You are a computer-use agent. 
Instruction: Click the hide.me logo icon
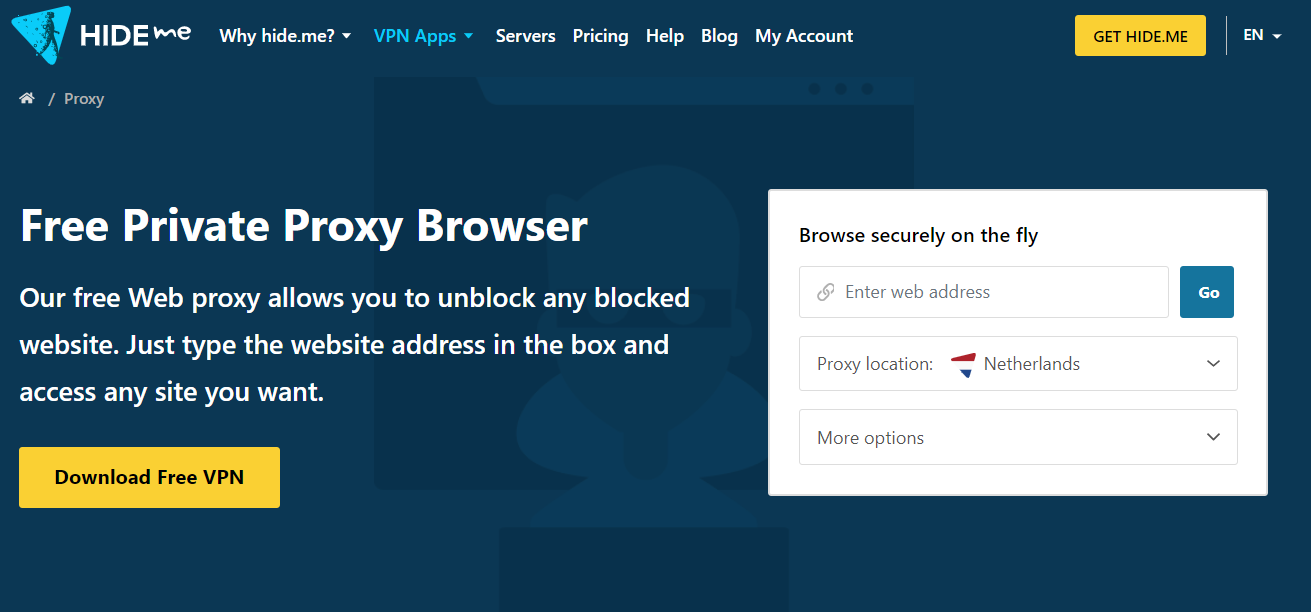pos(41,35)
